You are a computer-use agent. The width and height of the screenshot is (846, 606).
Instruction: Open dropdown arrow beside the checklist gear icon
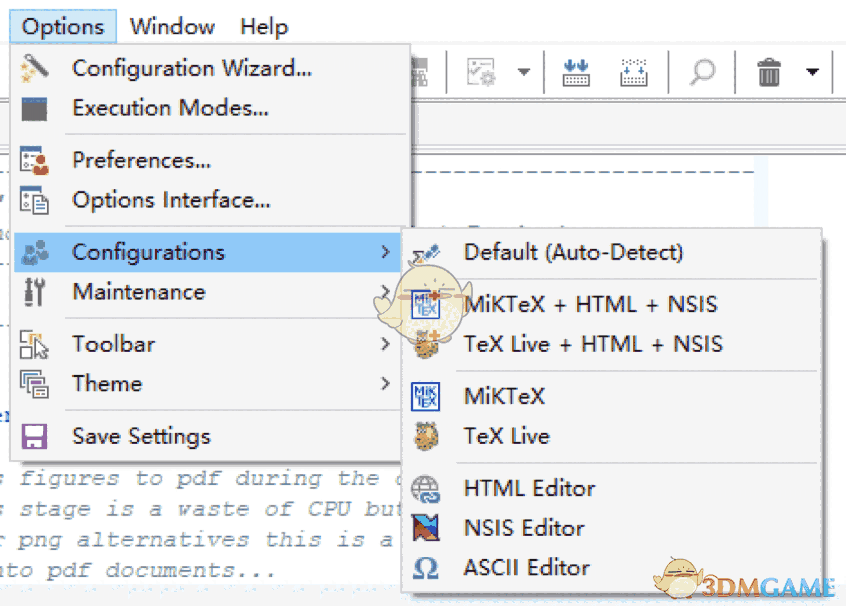pos(523,72)
